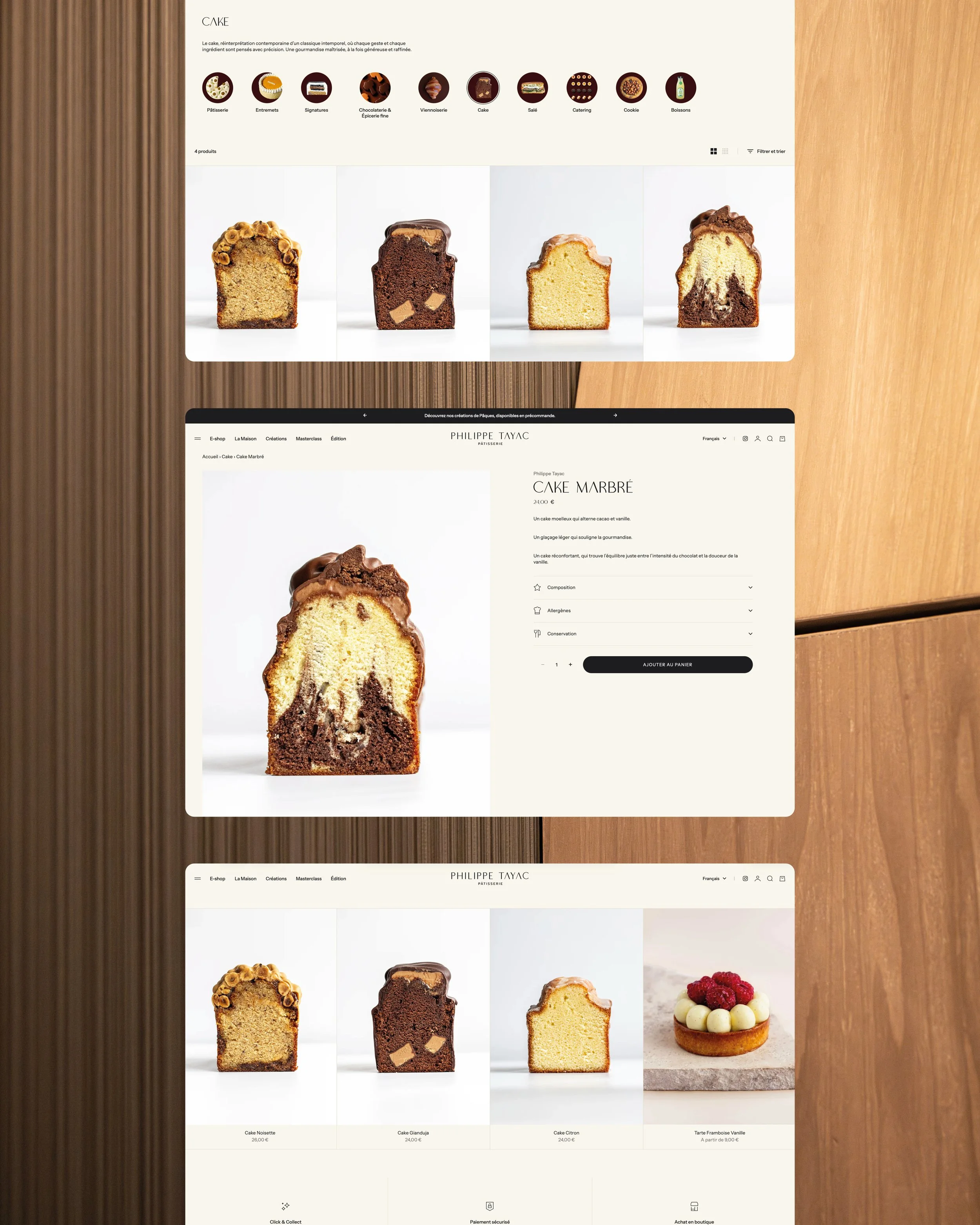
Task: Click the Tarte Framboise Vanille photo
Action: [719, 1016]
